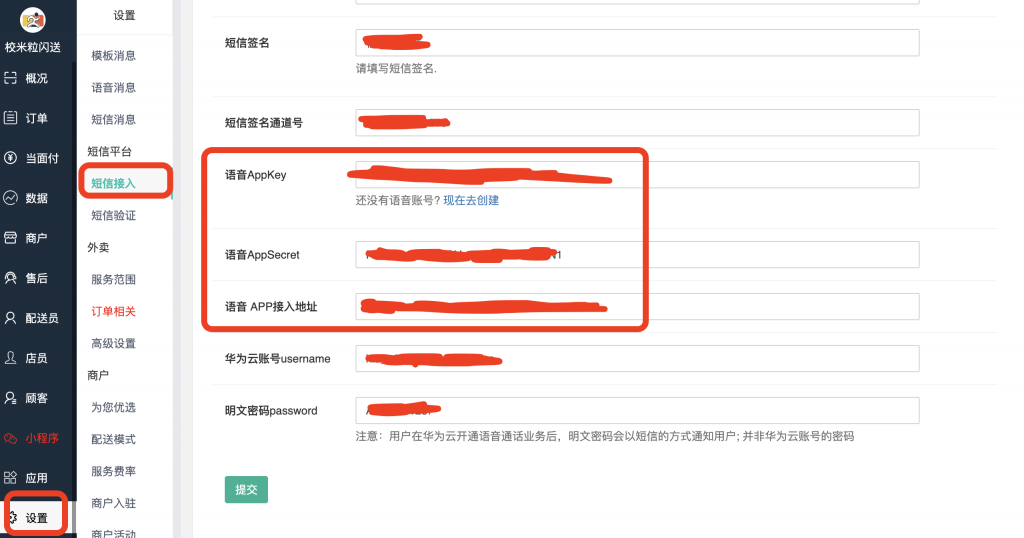Click the 短信平台 group heading
This screenshot has height=538, width=1024.
click(x=110, y=151)
